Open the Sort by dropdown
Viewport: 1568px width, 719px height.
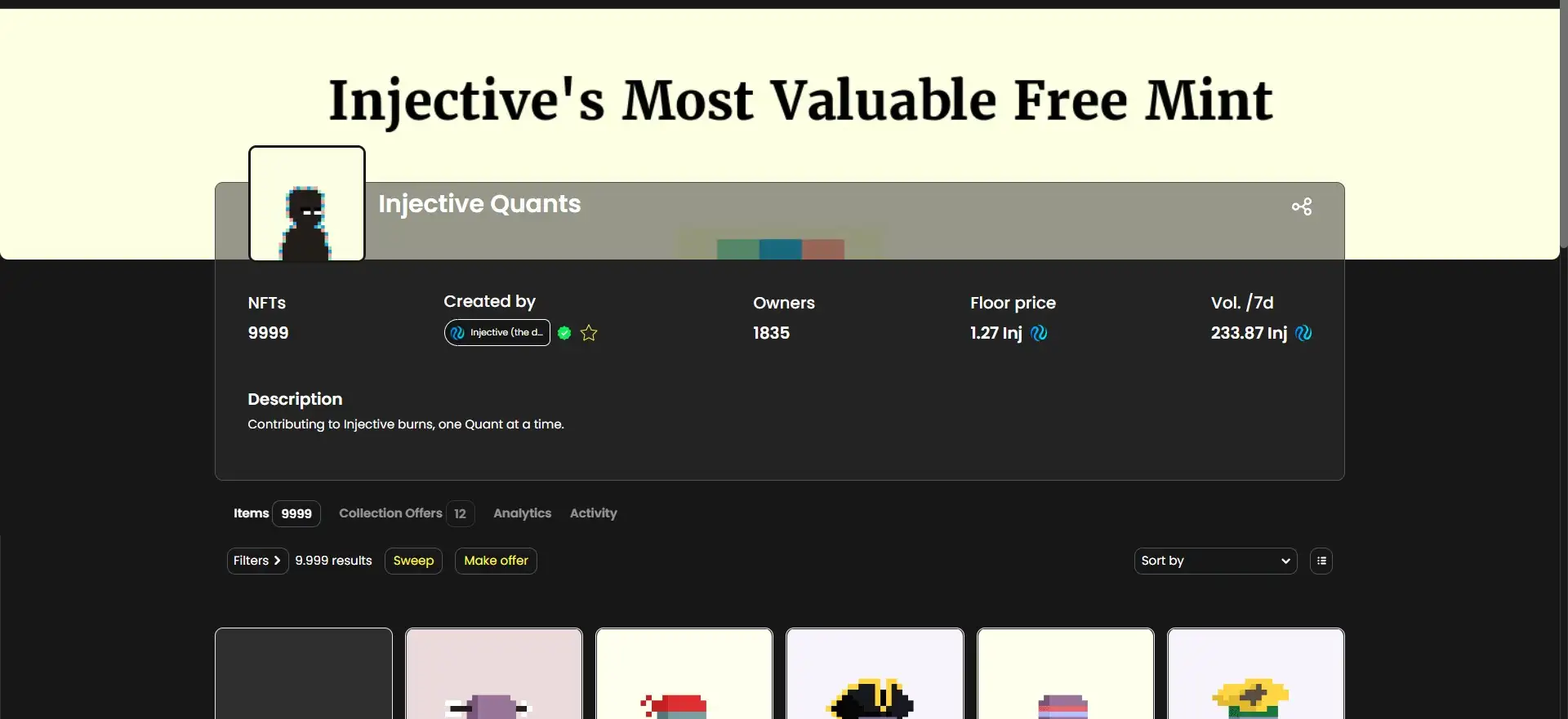point(1215,561)
